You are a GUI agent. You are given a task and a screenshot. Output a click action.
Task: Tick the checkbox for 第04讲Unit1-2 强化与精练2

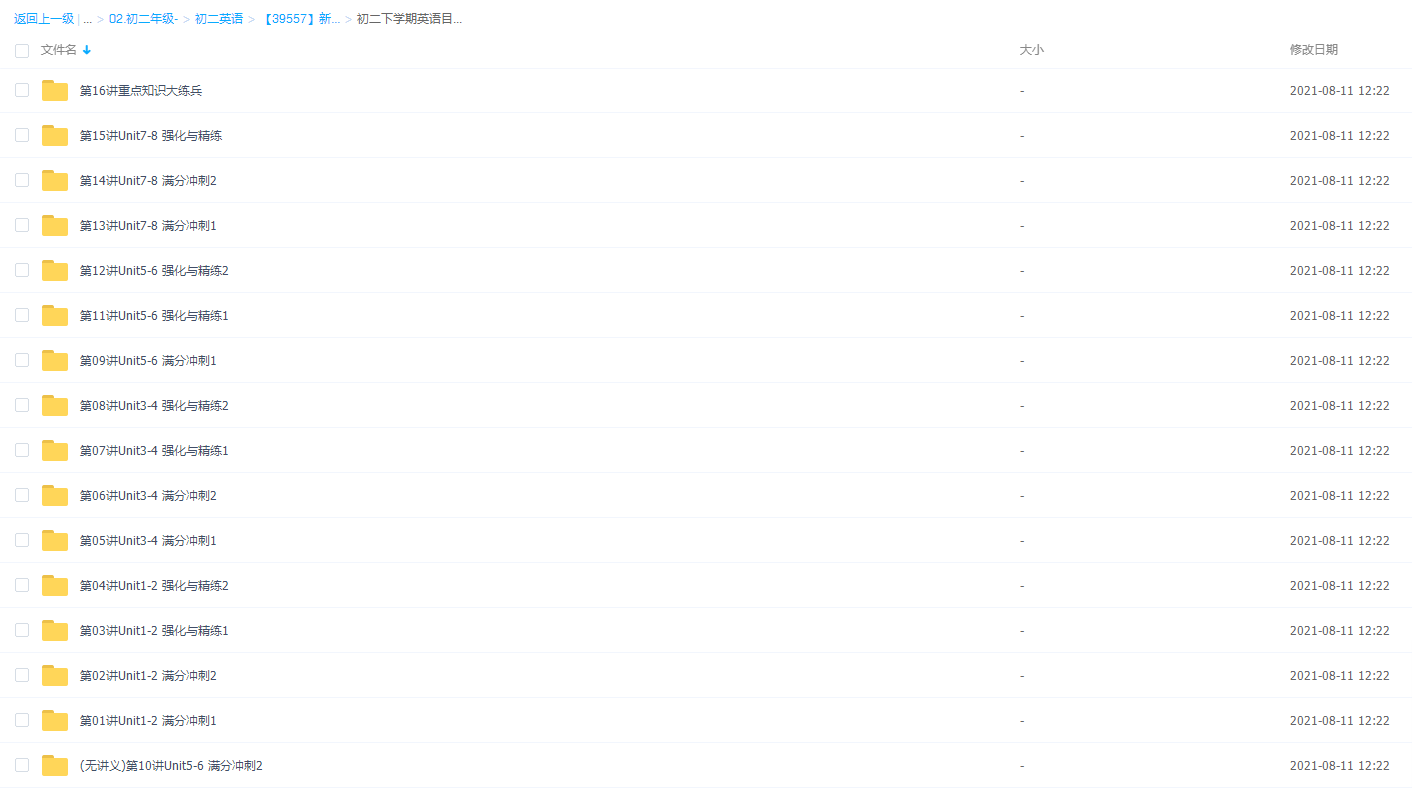[22, 585]
